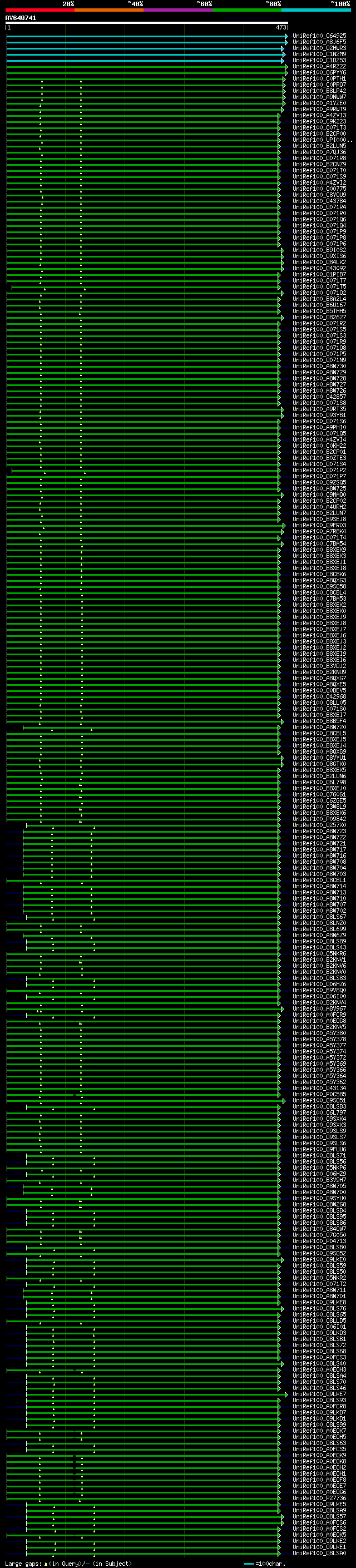The height and width of the screenshot is (1568, 356).
Task: Select hit label UniRef100_C9K223
Action: tap(319, 122)
